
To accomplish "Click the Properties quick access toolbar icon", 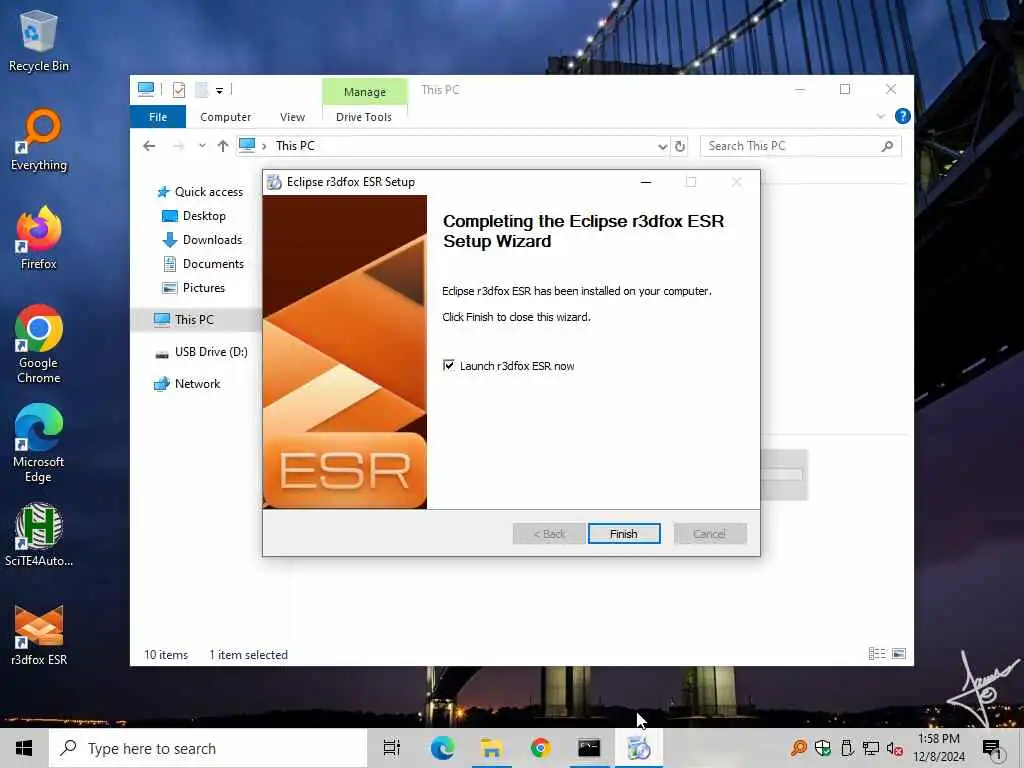I will pyautogui.click(x=179, y=89).
